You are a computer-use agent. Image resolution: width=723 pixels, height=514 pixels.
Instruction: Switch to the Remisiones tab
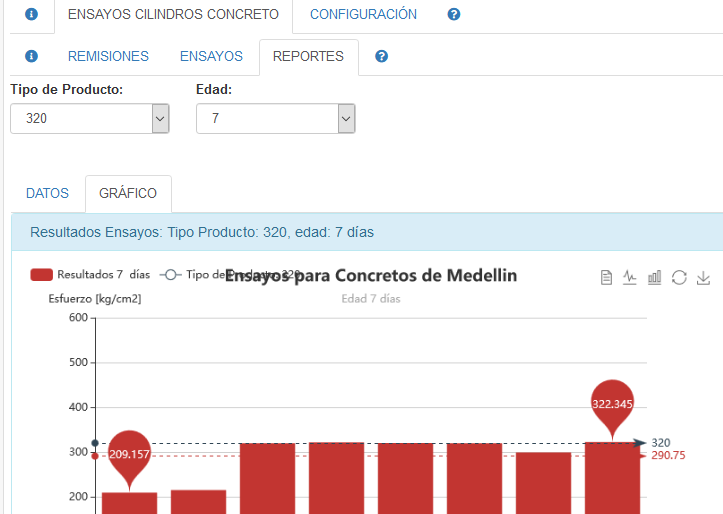(x=108, y=57)
